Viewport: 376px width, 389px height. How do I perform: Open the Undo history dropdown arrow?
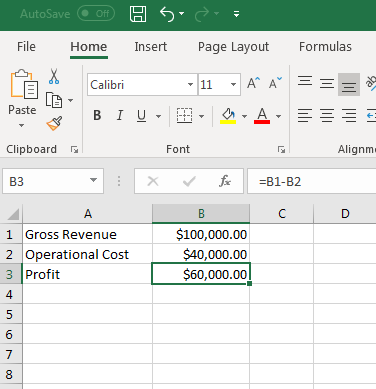(x=182, y=14)
